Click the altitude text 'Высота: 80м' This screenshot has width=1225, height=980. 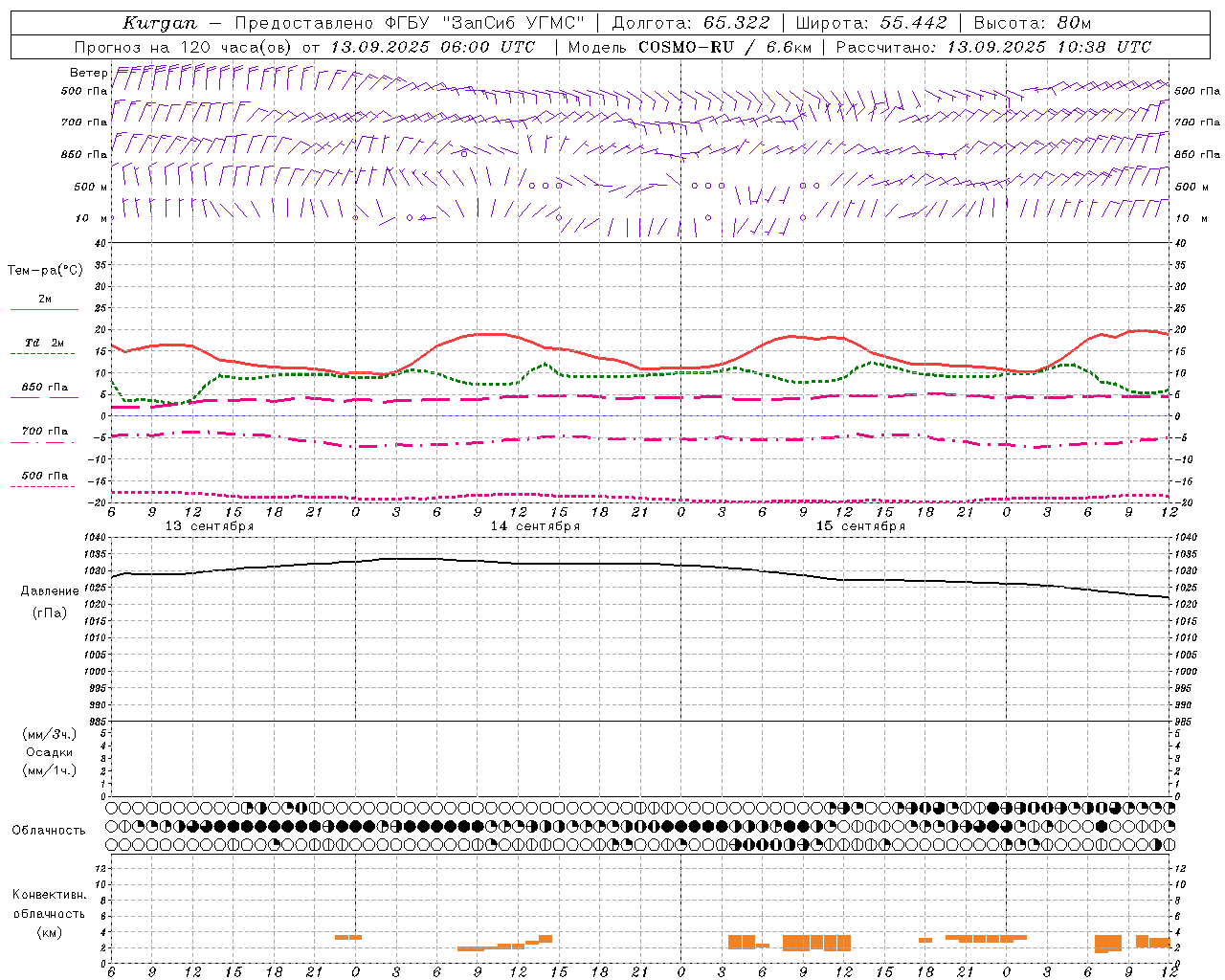pyautogui.click(x=1032, y=23)
